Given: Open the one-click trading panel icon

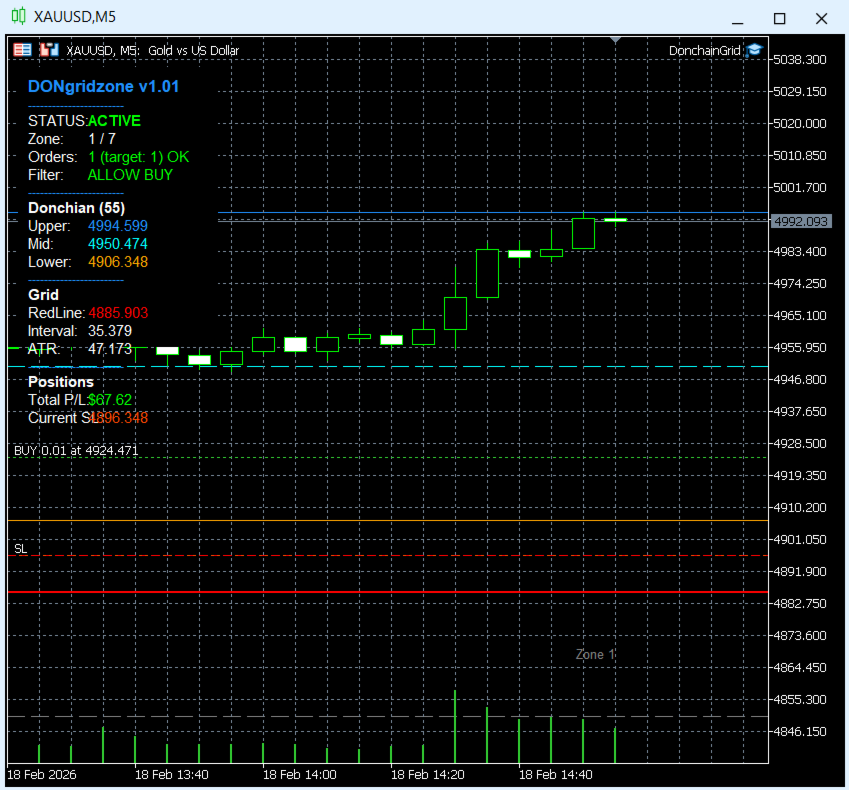Looking at the screenshot, I should [22, 50].
